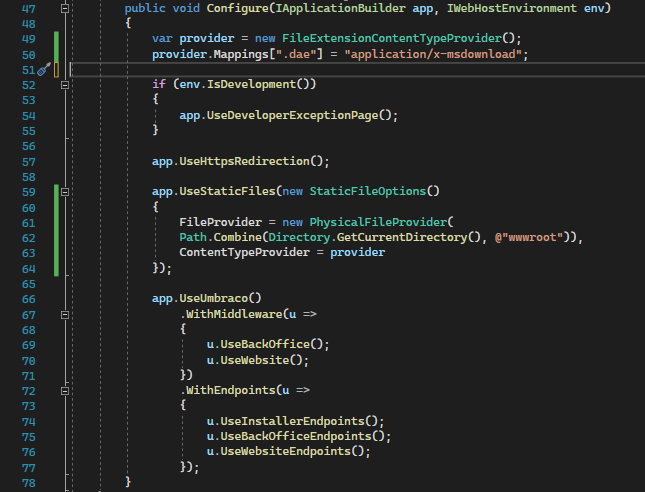
Task: Click line number 66 in the gutter
Action: 28,299
